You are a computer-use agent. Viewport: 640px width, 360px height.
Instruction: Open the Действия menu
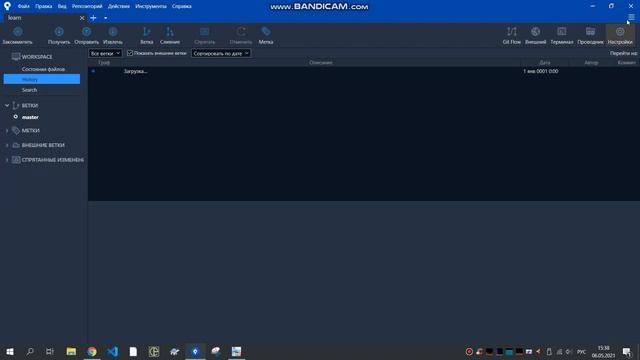point(119,7)
